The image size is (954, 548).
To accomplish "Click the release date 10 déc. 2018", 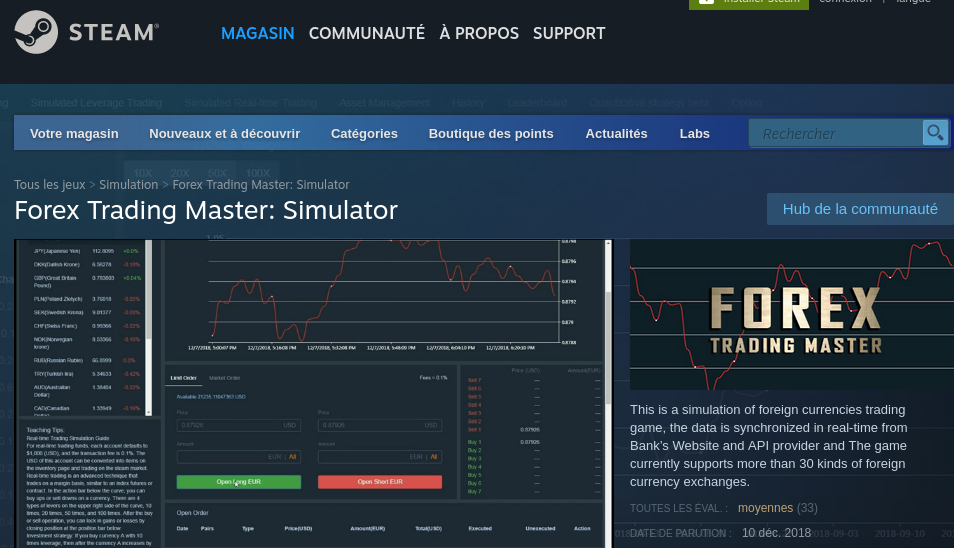I will (x=776, y=533).
